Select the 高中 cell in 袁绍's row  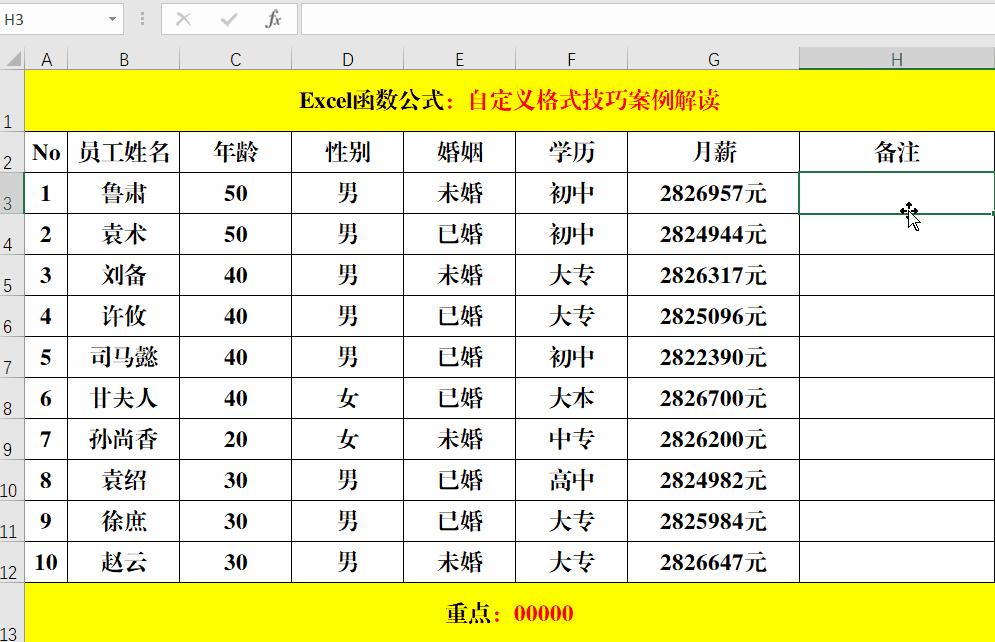point(571,480)
